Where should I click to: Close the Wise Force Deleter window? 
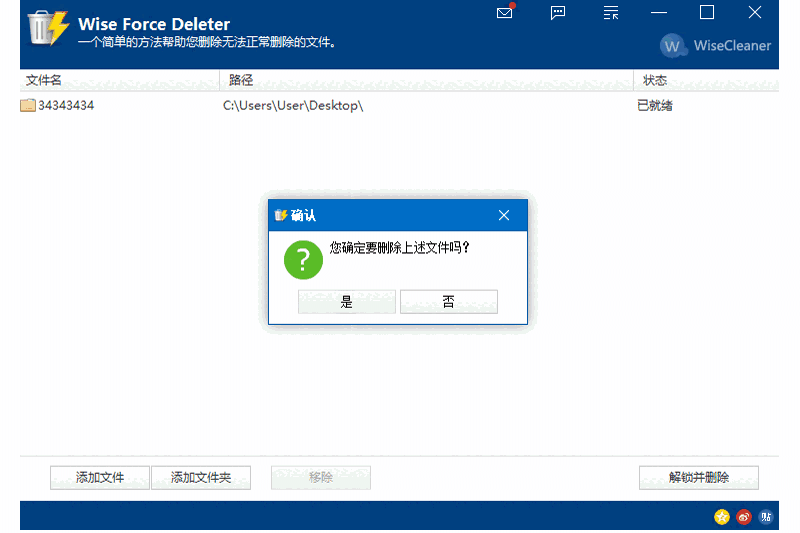(x=755, y=12)
